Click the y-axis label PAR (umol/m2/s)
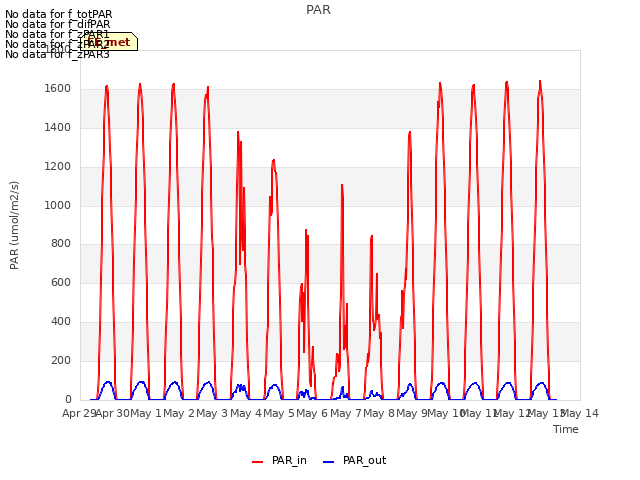This screenshot has height=480, width=640. click(14, 225)
